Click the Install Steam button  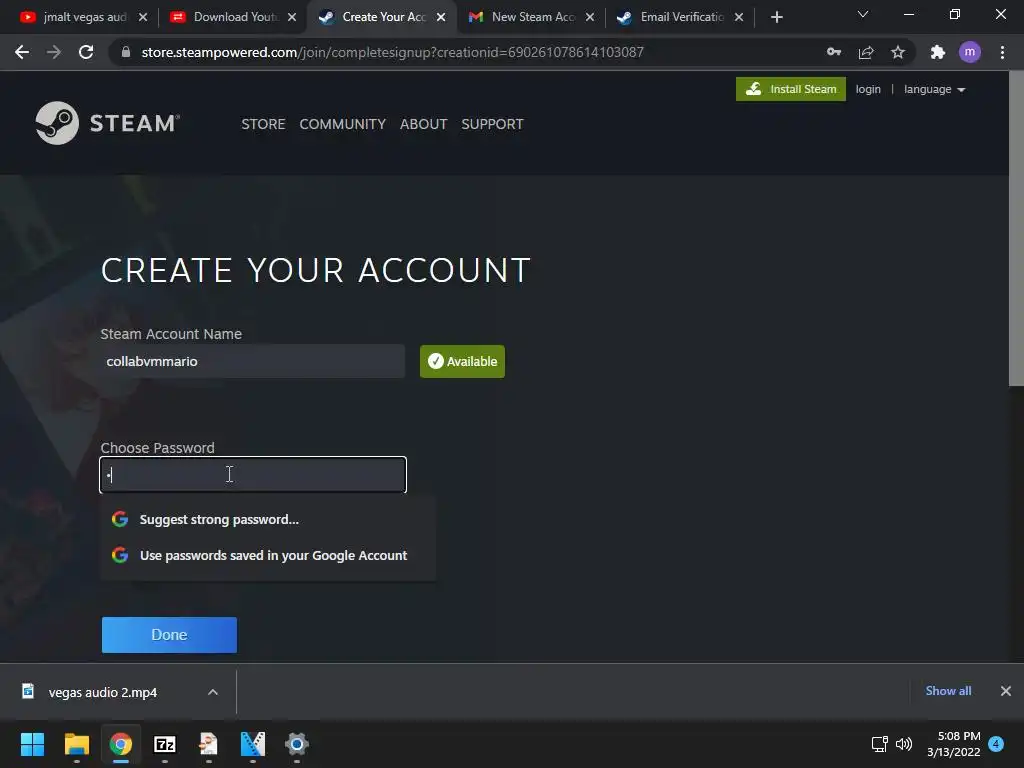790,89
